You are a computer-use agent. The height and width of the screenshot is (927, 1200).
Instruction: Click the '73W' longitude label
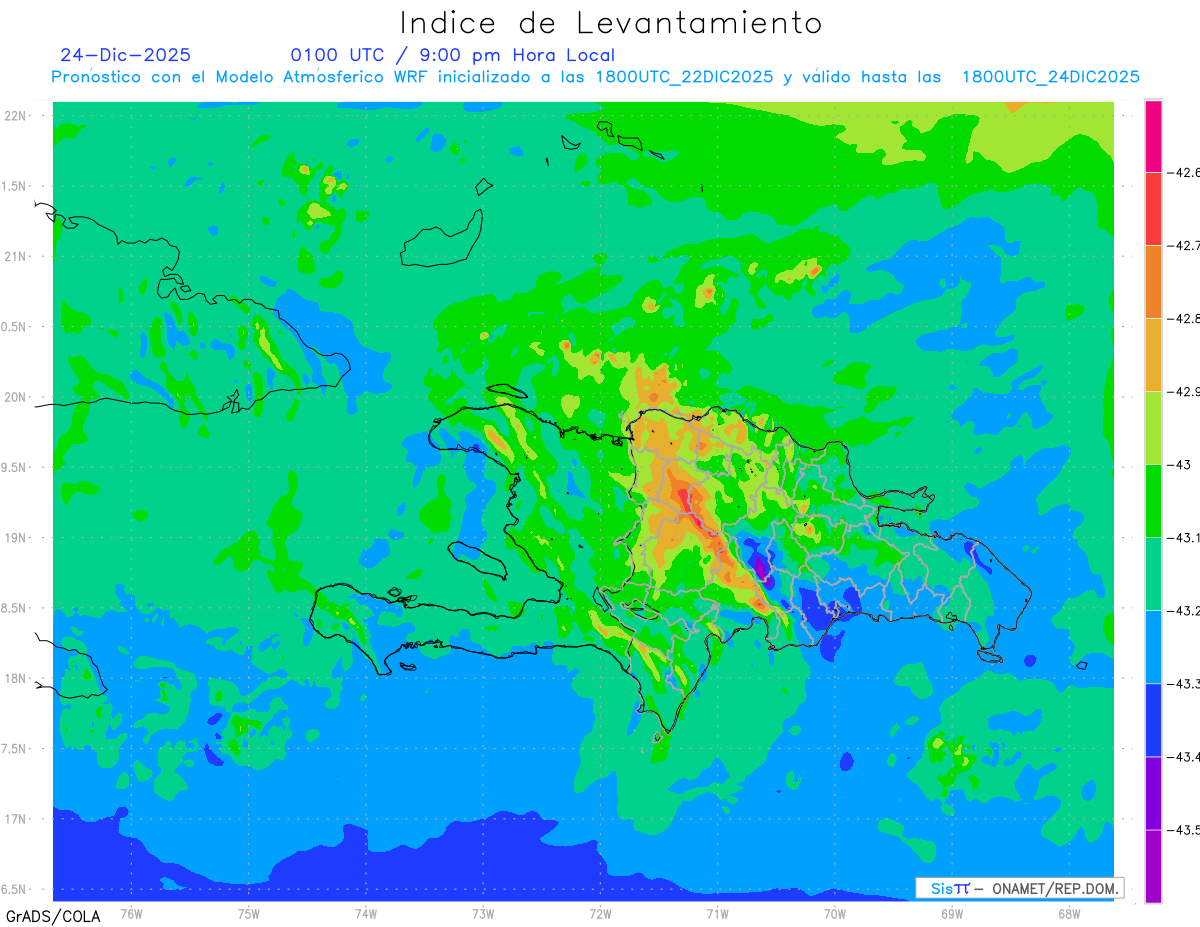click(483, 913)
